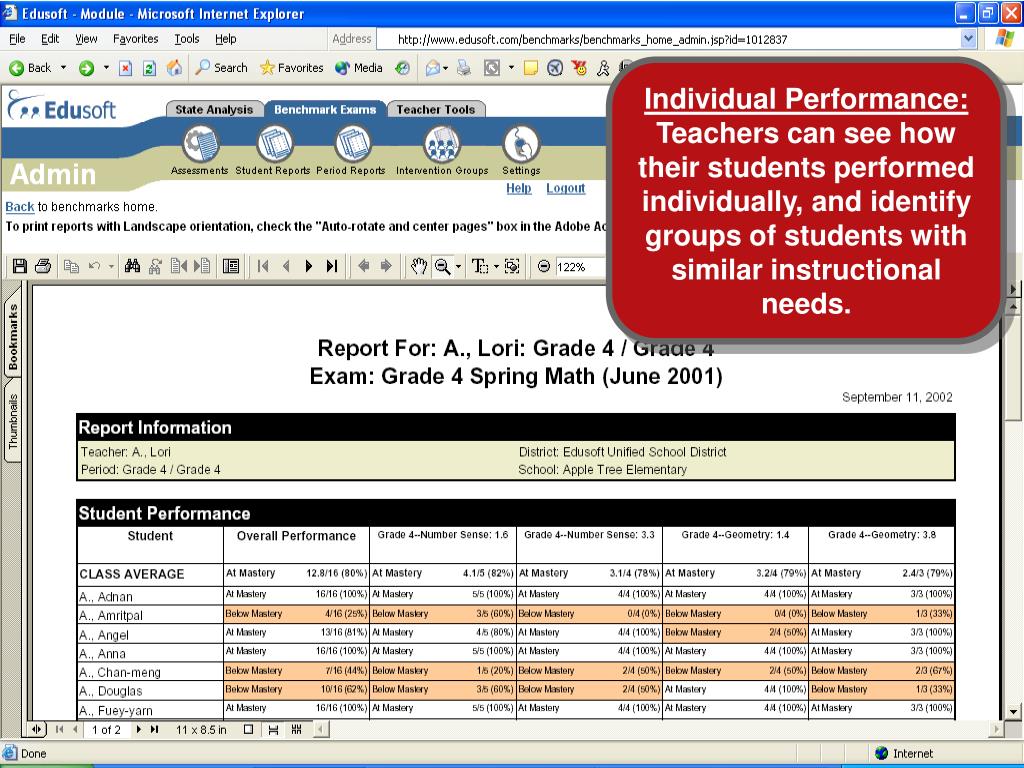
Task: Open the undo dropdown arrow in PDF toolbar
Action: (x=111, y=266)
